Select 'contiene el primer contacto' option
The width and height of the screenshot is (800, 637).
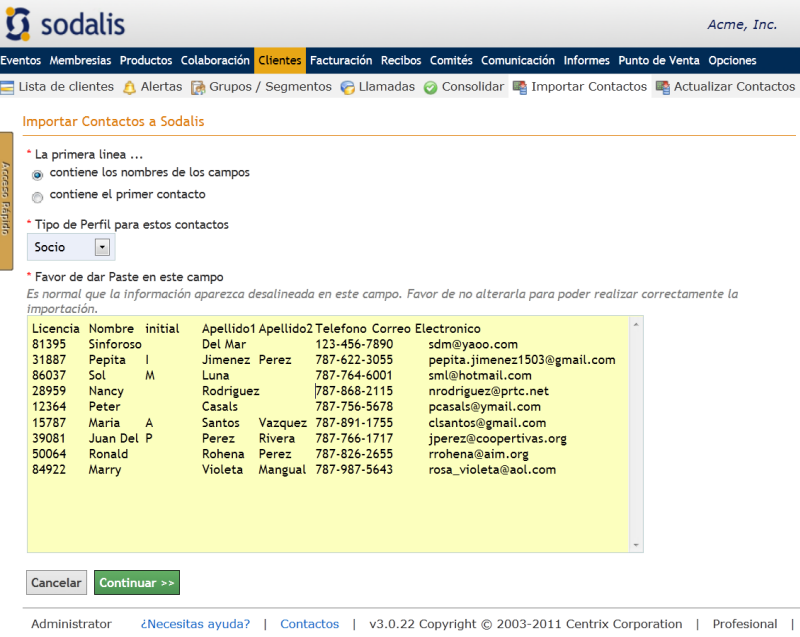(38, 197)
